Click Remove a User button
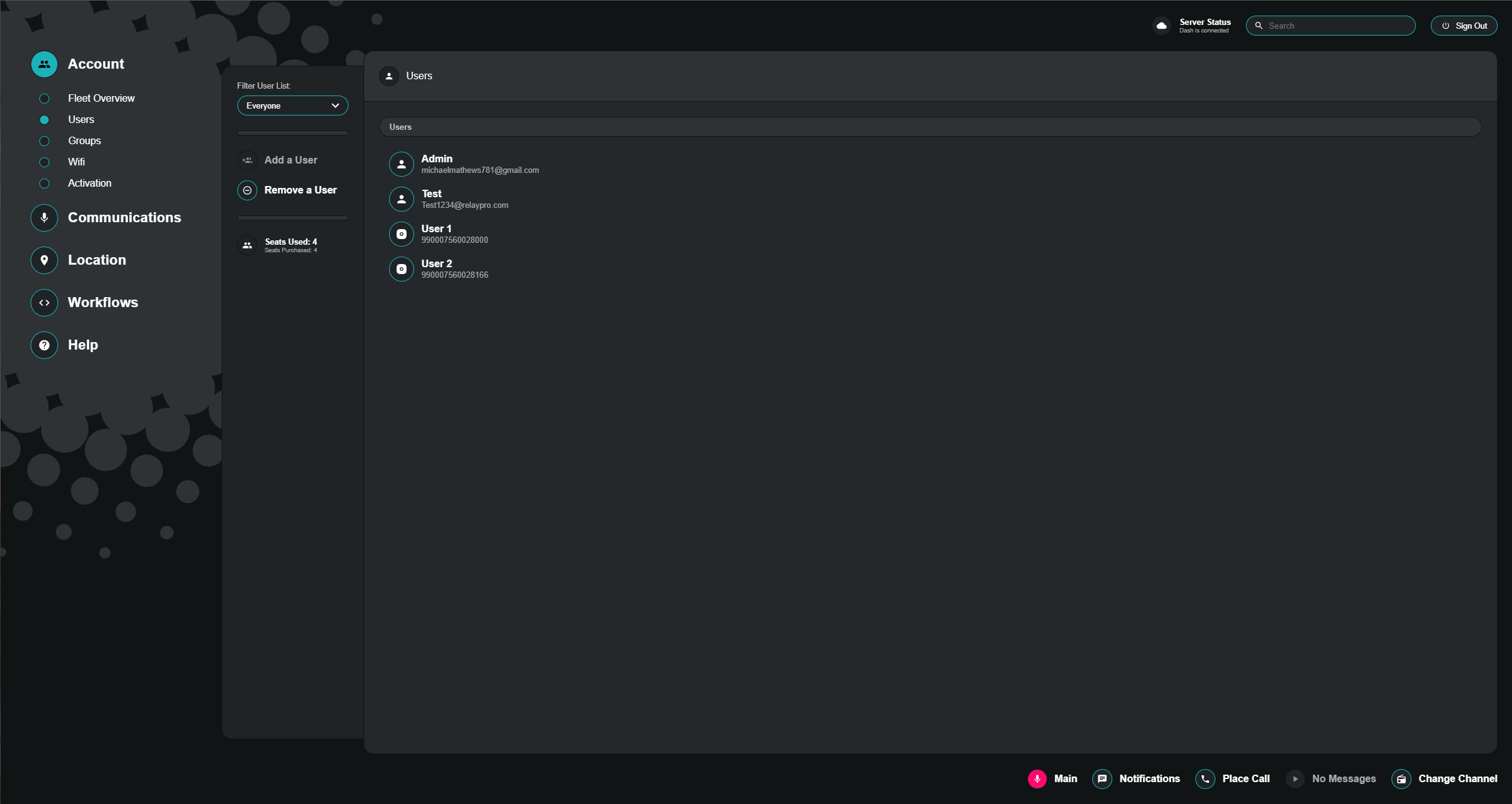1512x804 pixels. pyautogui.click(x=300, y=190)
